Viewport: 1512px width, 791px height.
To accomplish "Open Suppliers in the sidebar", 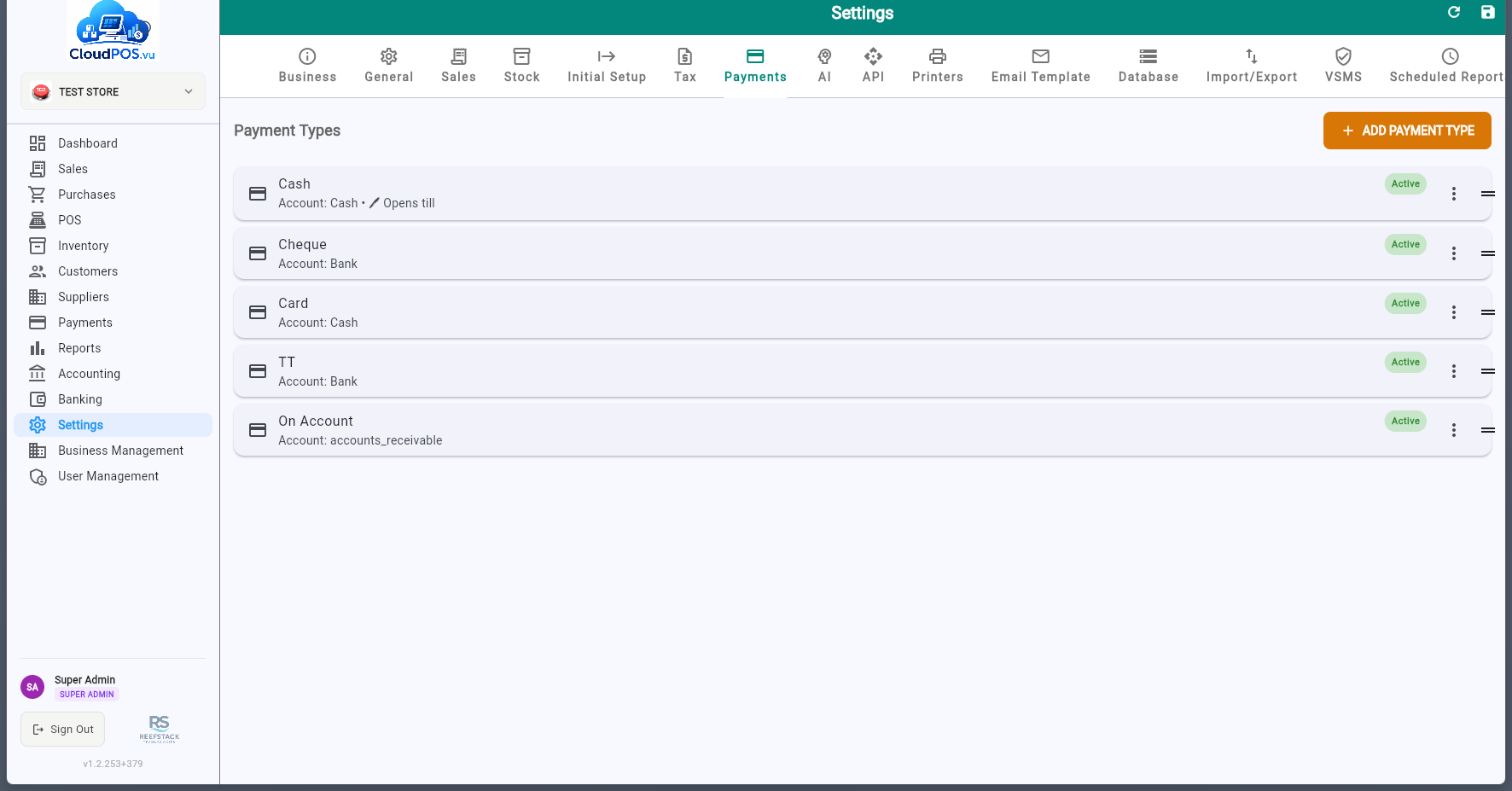I will 113,297.
